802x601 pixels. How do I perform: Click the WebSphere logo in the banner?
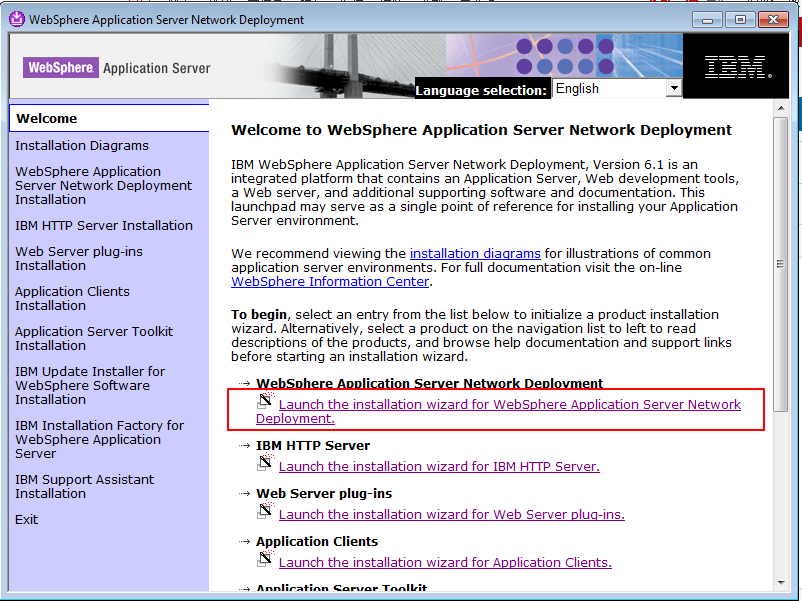[61, 68]
